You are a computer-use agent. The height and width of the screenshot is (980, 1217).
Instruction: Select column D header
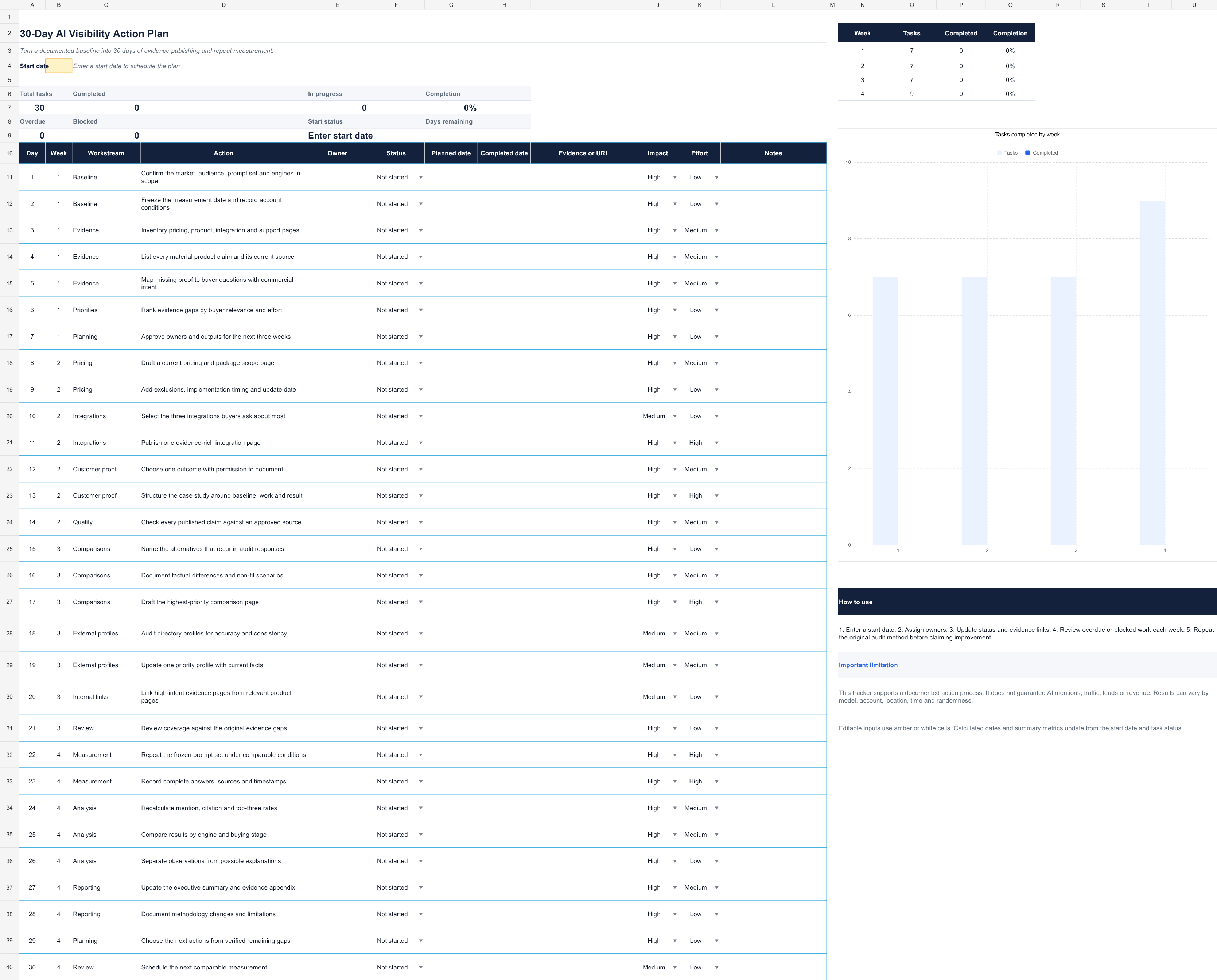point(223,5)
